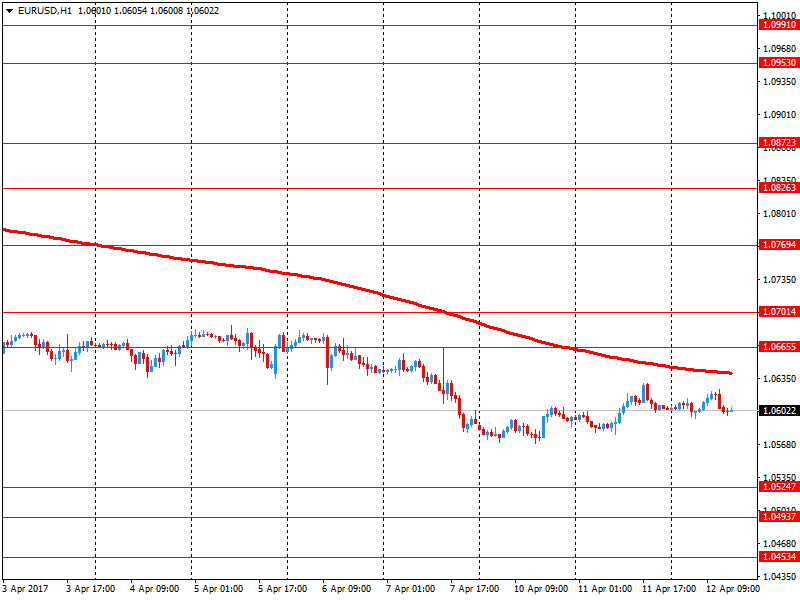Open the EURUSD,H1 chart dropdown arrow

9,11
